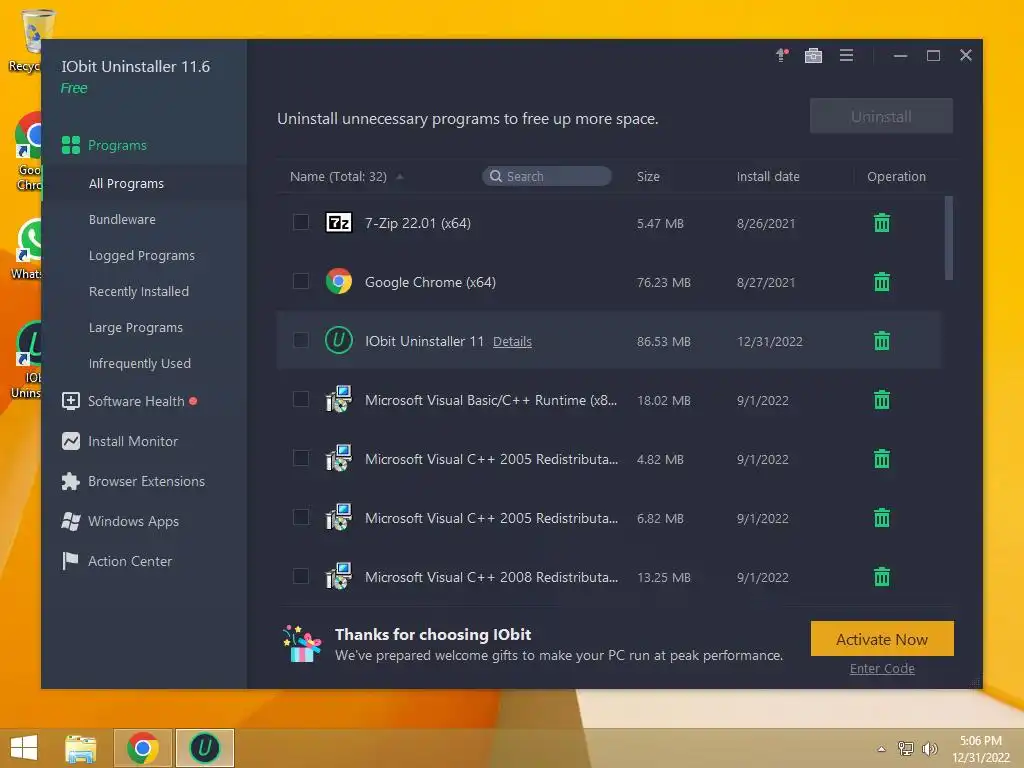Click the Windows Apps sidebar icon
The height and width of the screenshot is (768, 1024).
pos(71,521)
